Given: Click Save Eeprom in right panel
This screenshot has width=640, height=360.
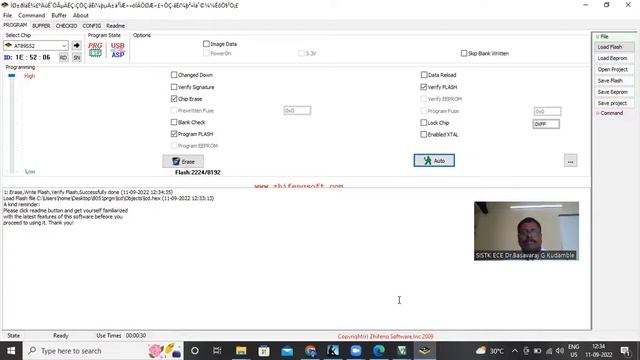Looking at the screenshot, I should [614, 92].
